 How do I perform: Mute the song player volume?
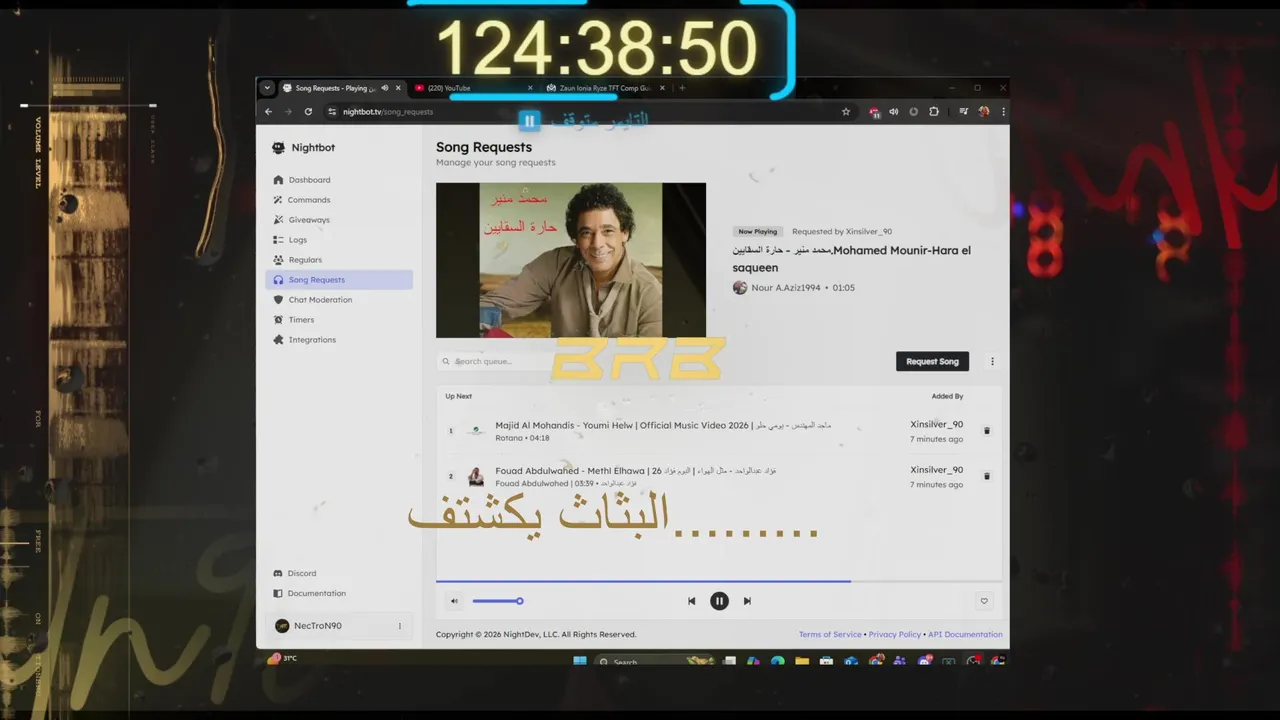tap(454, 601)
